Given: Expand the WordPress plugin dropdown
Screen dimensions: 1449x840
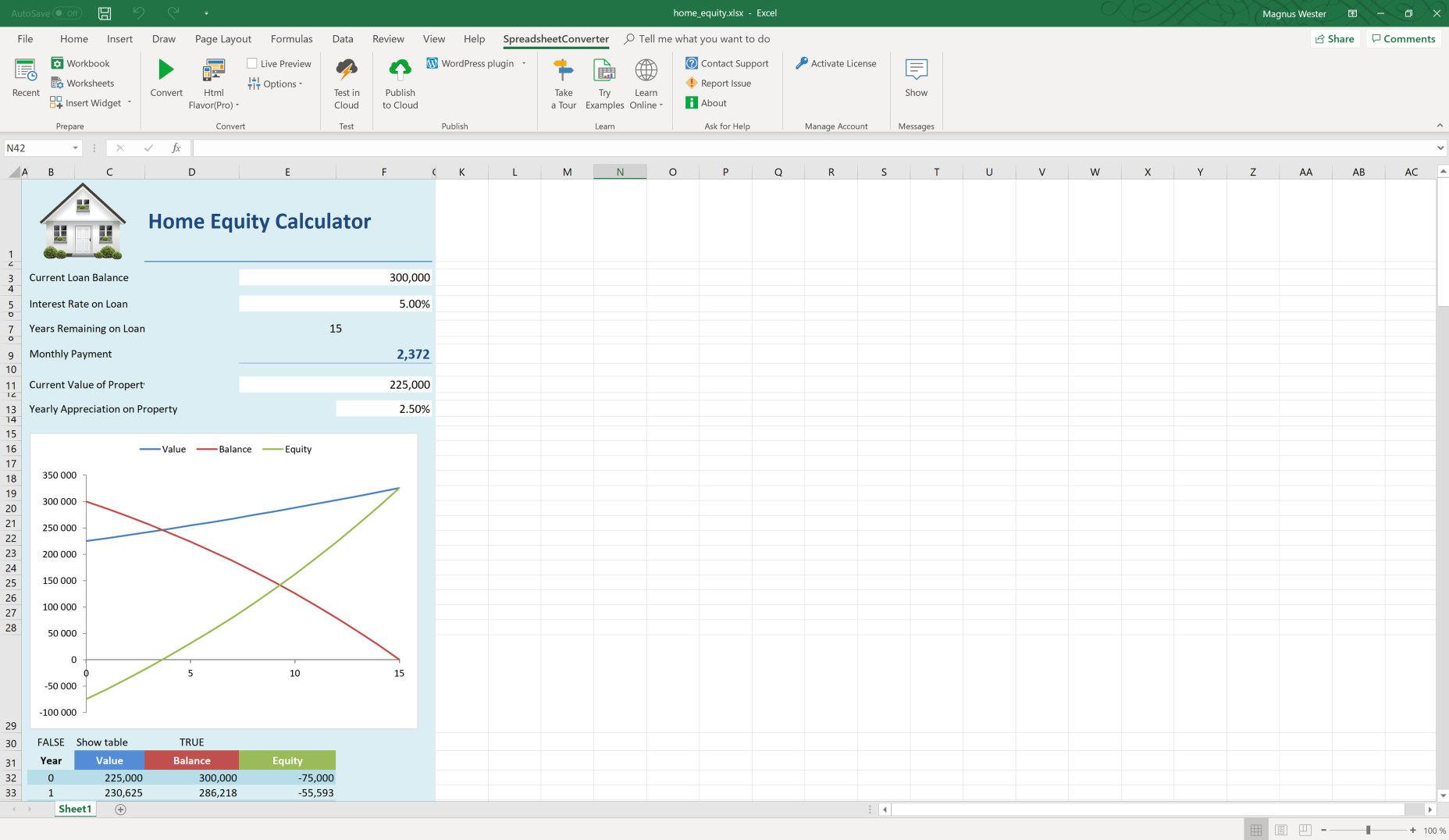Looking at the screenshot, I should (524, 63).
